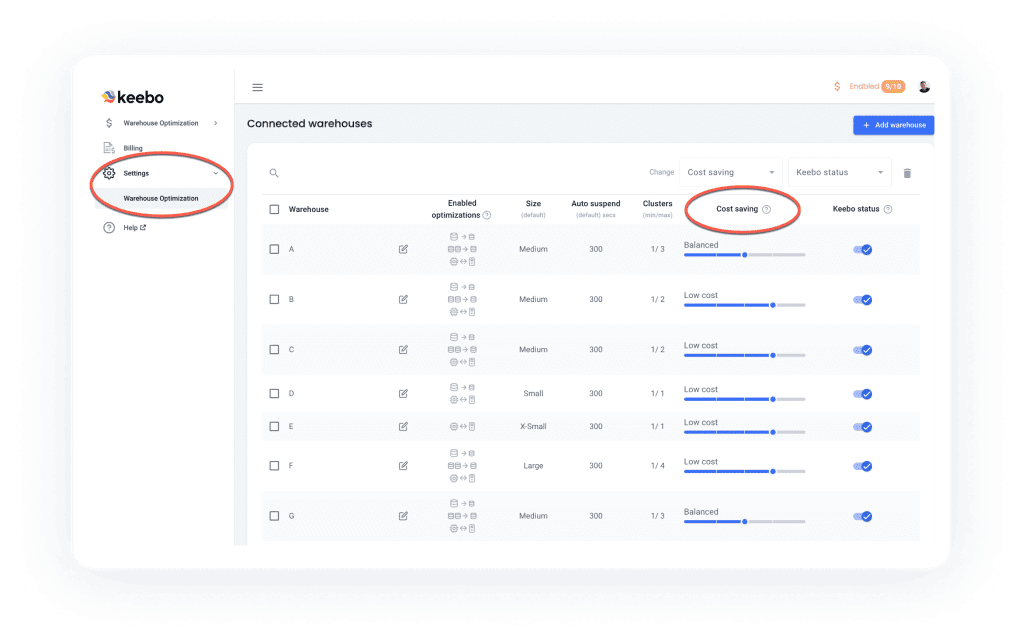
Task: Click the delete trash icon above the table
Action: point(907,171)
